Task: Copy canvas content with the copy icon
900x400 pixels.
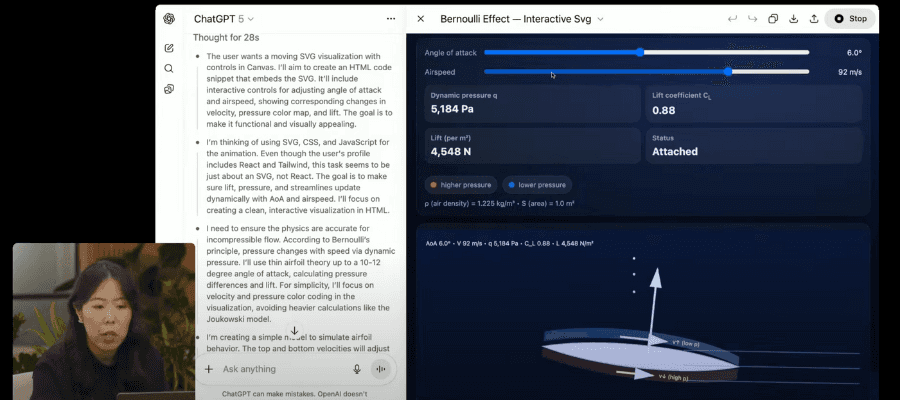Action: (773, 19)
